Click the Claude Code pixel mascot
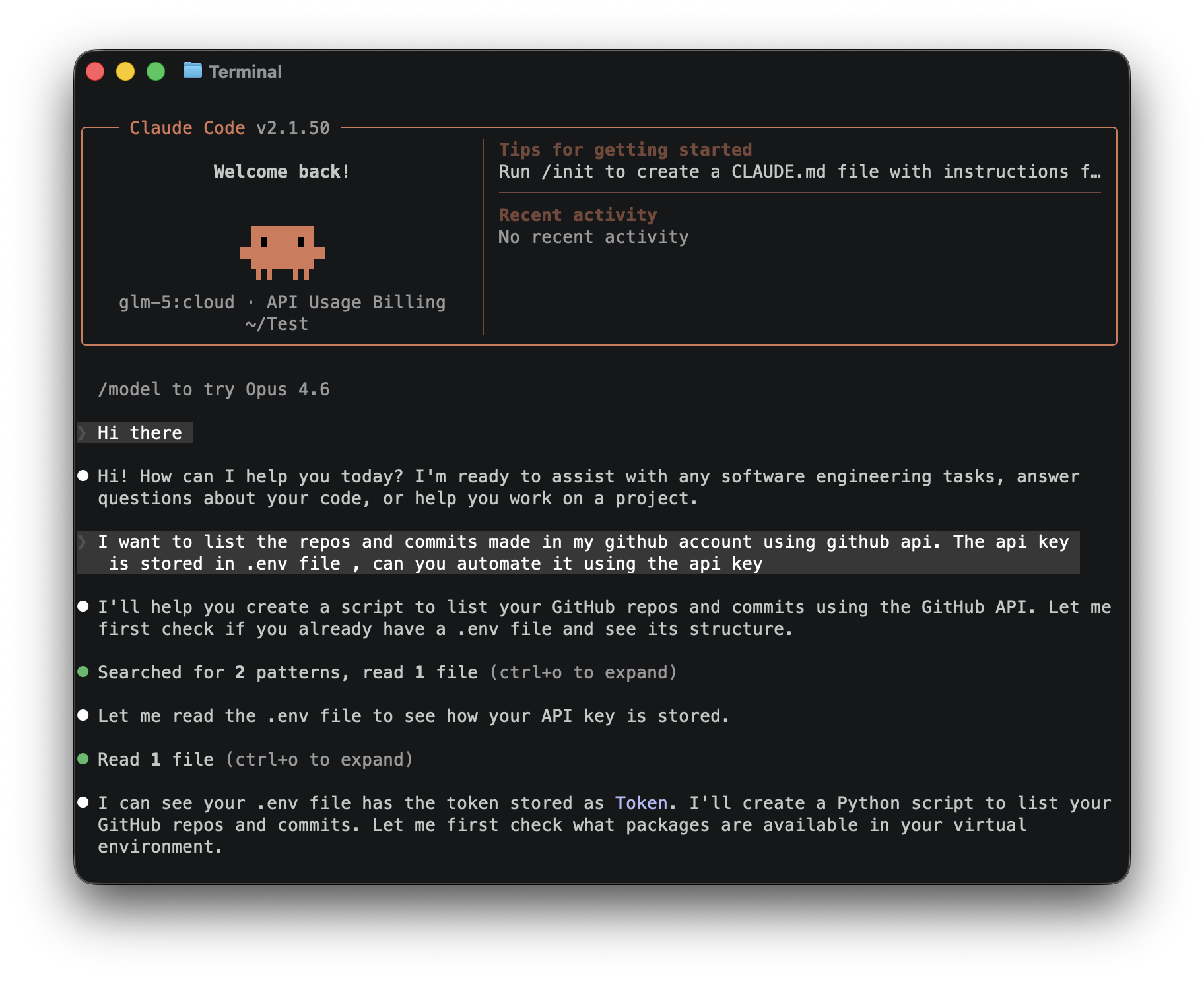 pyautogui.click(x=283, y=253)
